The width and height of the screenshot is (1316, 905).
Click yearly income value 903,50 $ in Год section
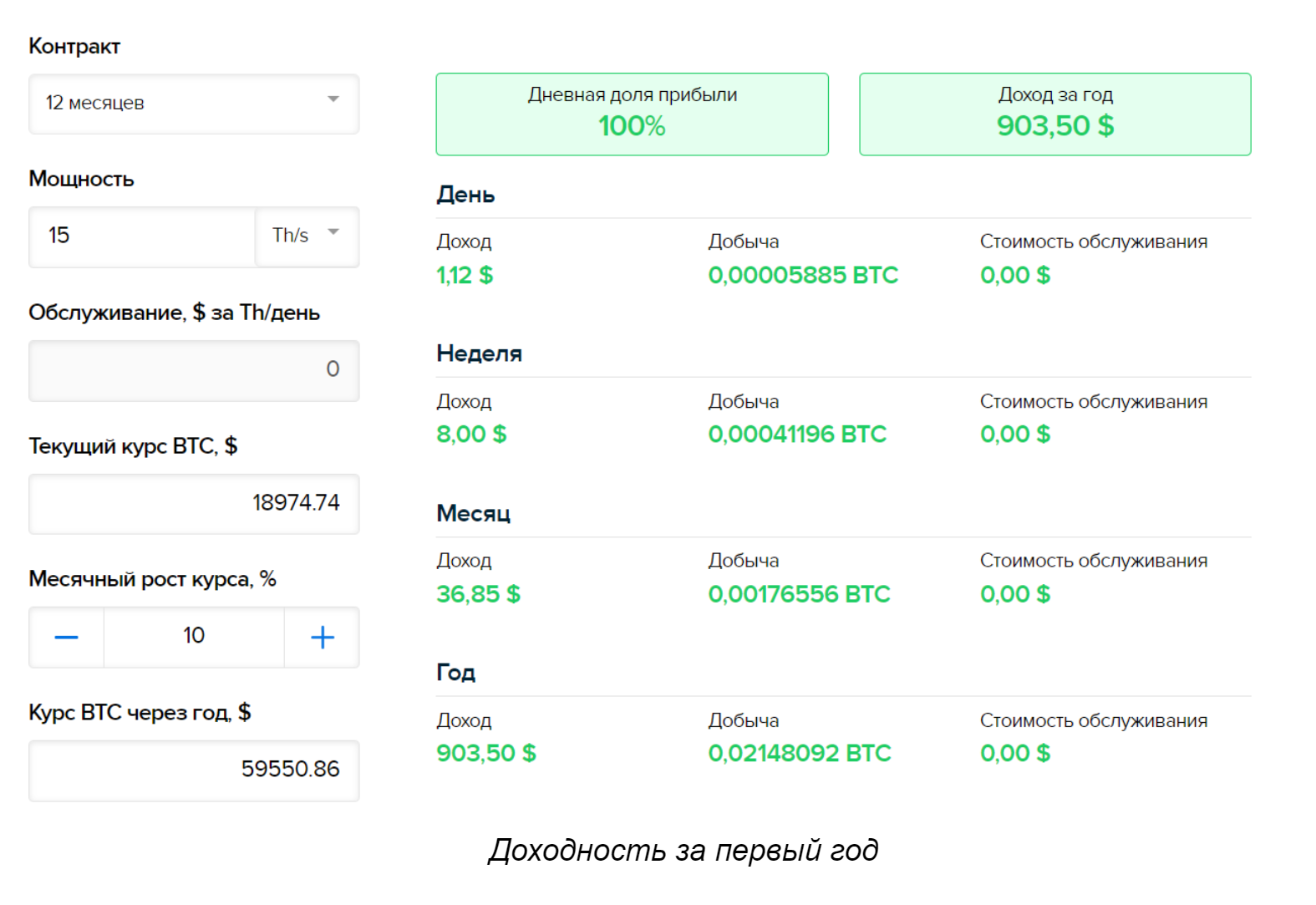[486, 753]
